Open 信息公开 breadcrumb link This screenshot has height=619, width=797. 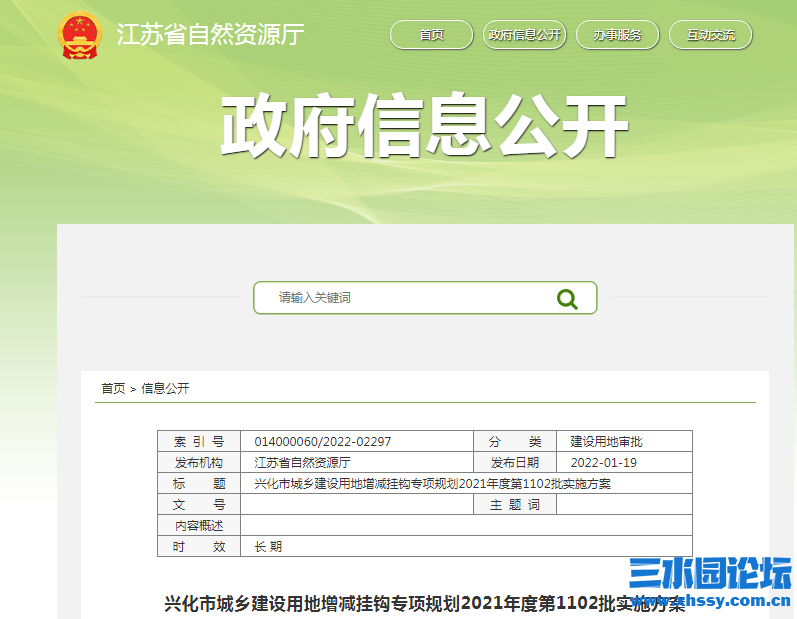tap(165, 389)
